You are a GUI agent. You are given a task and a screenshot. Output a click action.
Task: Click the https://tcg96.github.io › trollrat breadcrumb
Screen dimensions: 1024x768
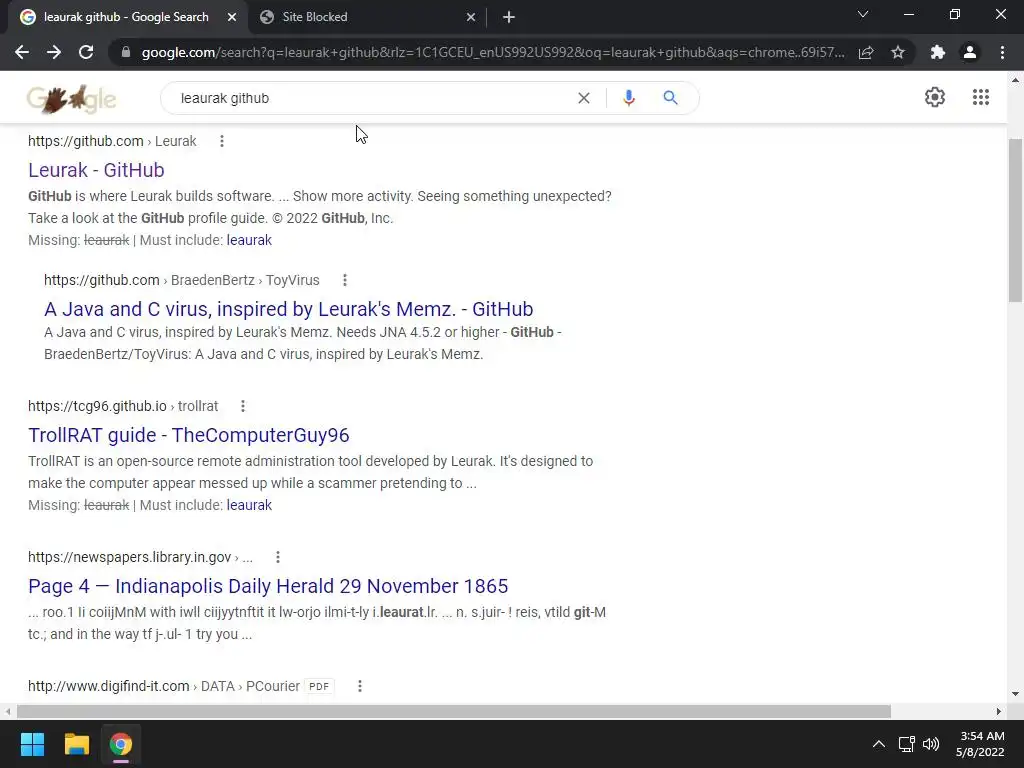[x=123, y=406]
